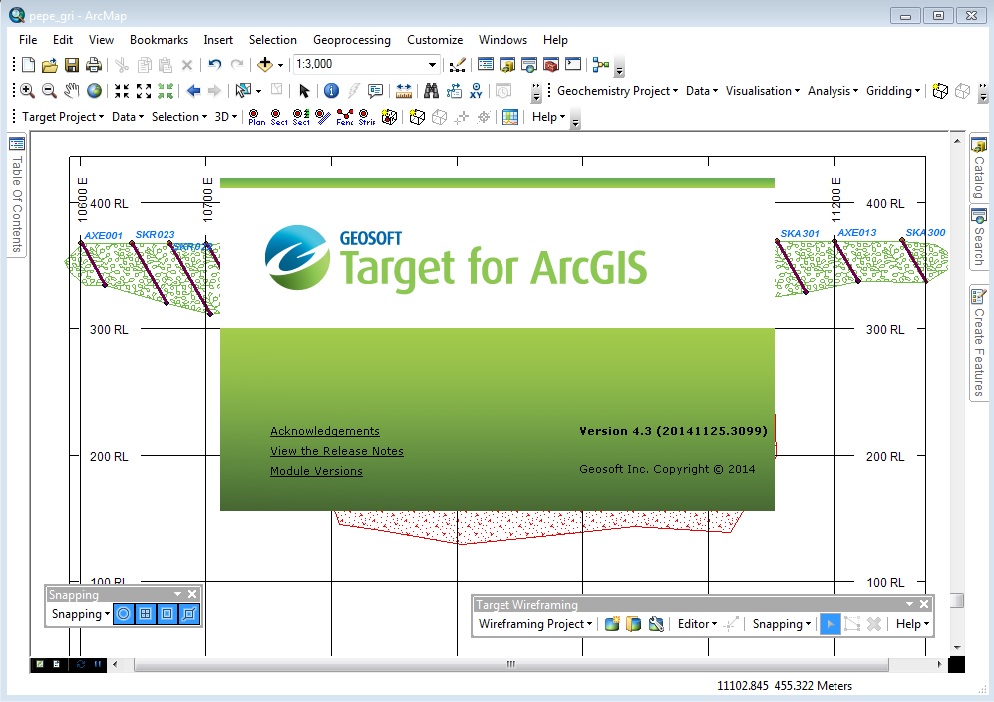Create a Target Plan map
The width and height of the screenshot is (994, 702).
click(x=256, y=117)
